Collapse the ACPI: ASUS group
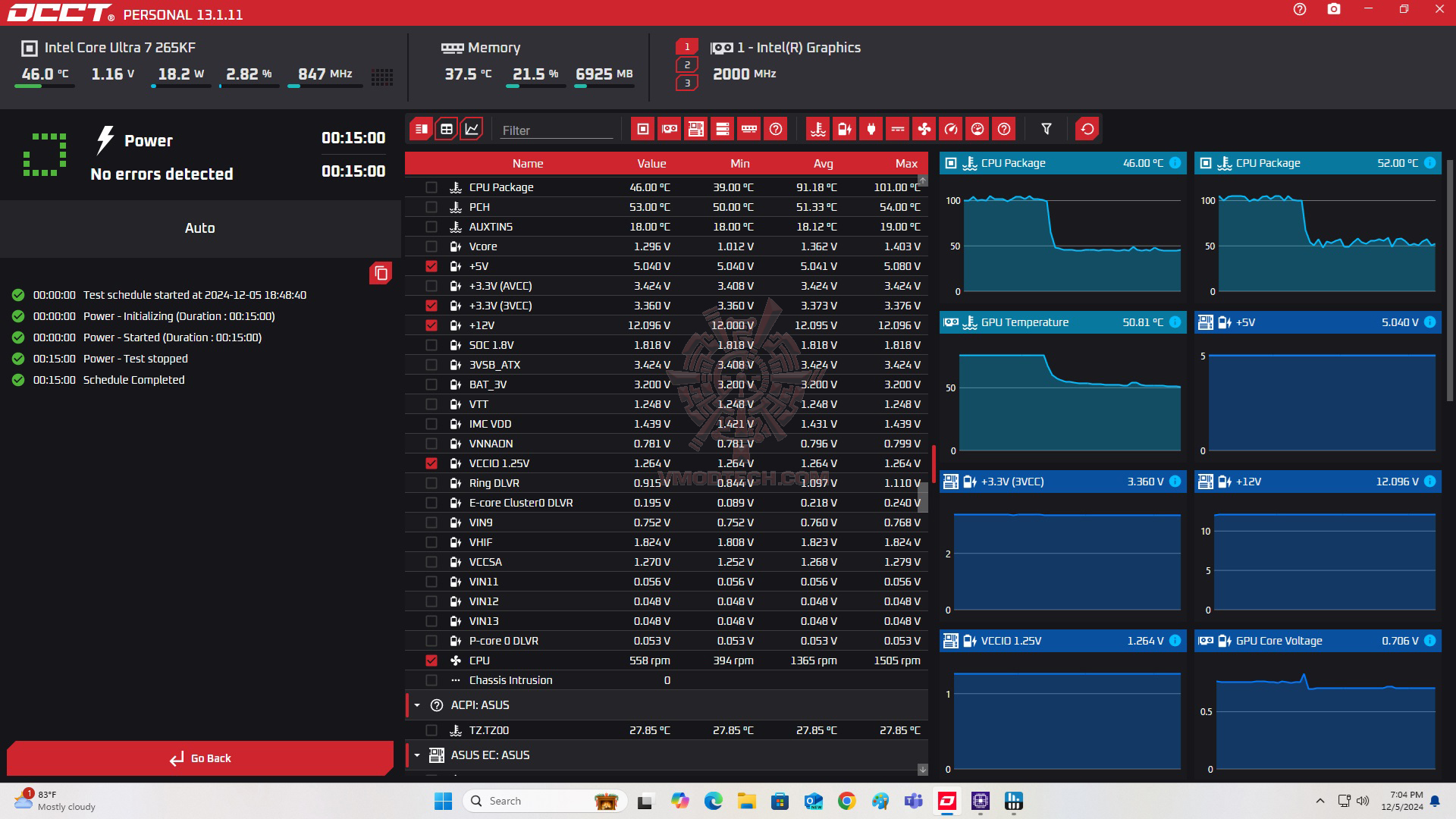 [x=417, y=705]
